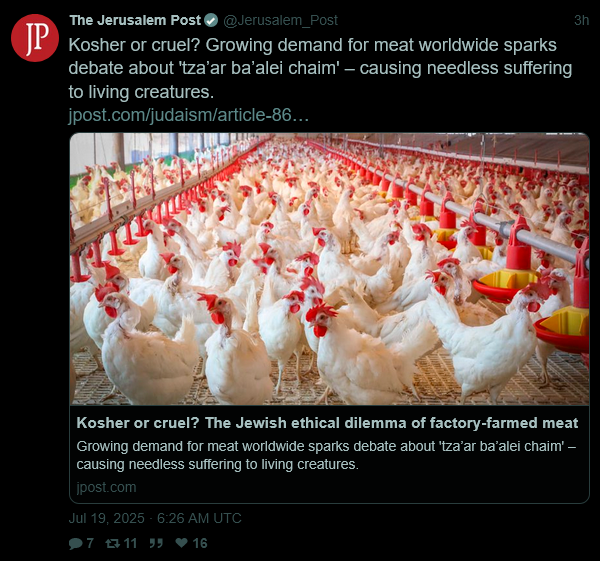600x561 pixels.
Task: Select the tweet text starting Kosher or cruel
Action: tap(320, 68)
